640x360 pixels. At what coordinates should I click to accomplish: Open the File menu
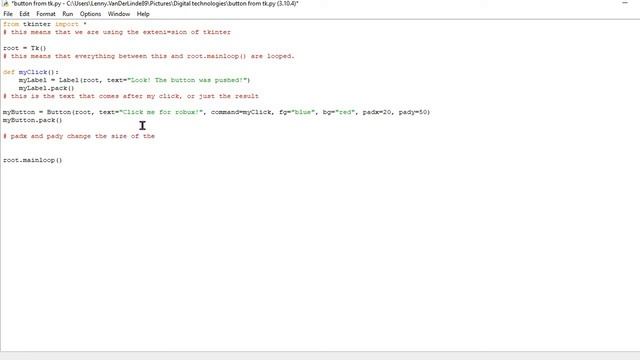pyautogui.click(x=8, y=14)
